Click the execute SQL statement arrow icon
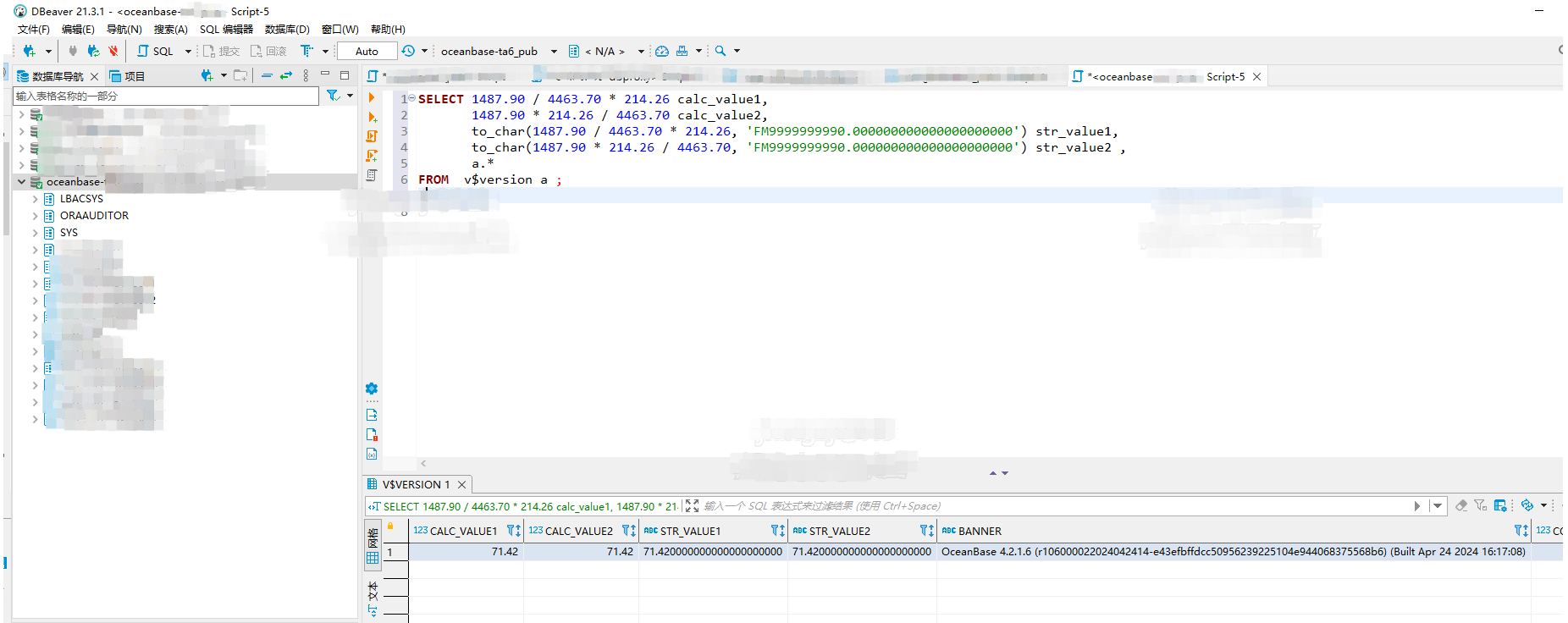1568x623 pixels. [372, 97]
